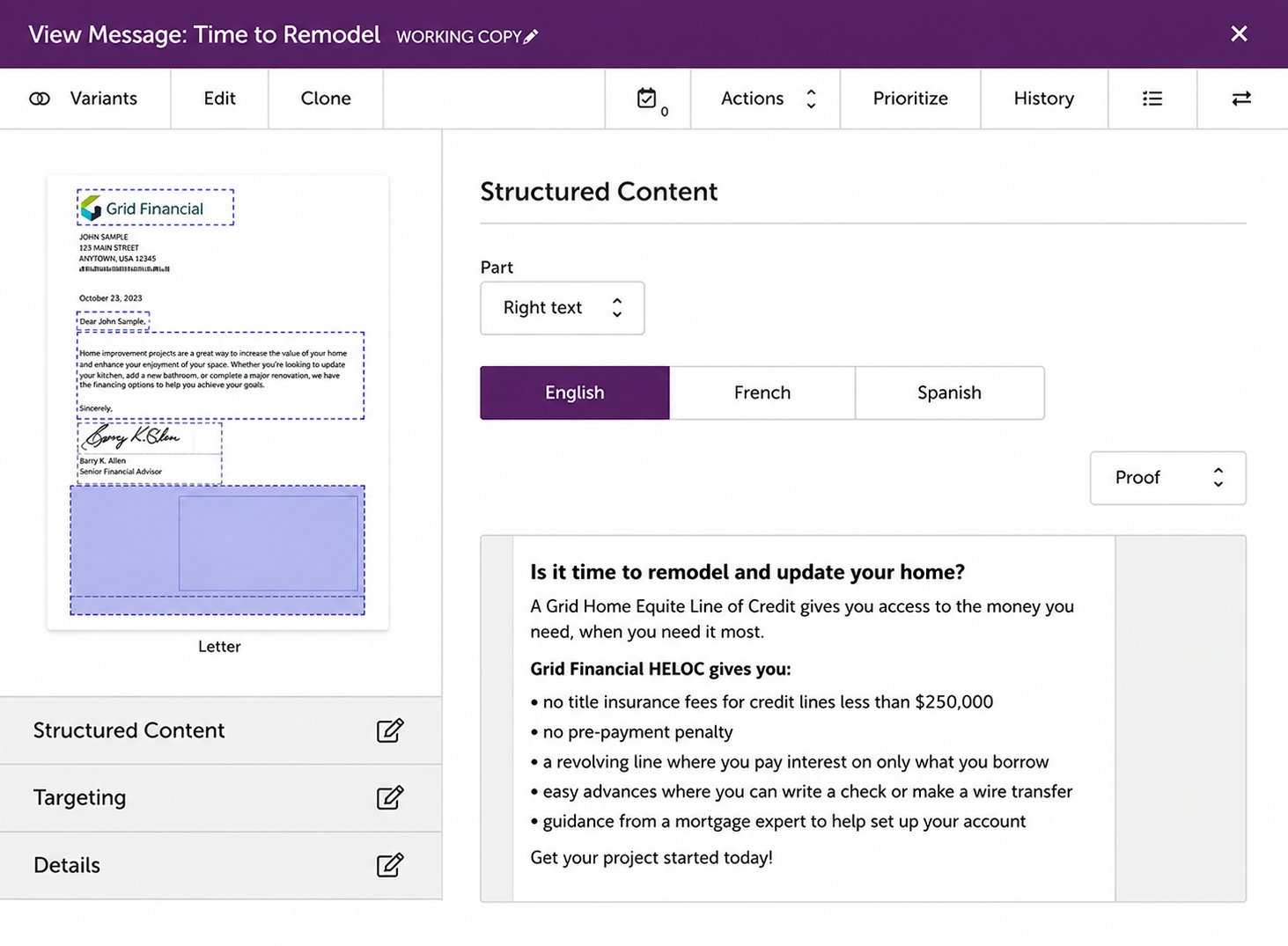Select the signature zone in letter preview
The width and height of the screenshot is (1288, 946).
point(149,453)
